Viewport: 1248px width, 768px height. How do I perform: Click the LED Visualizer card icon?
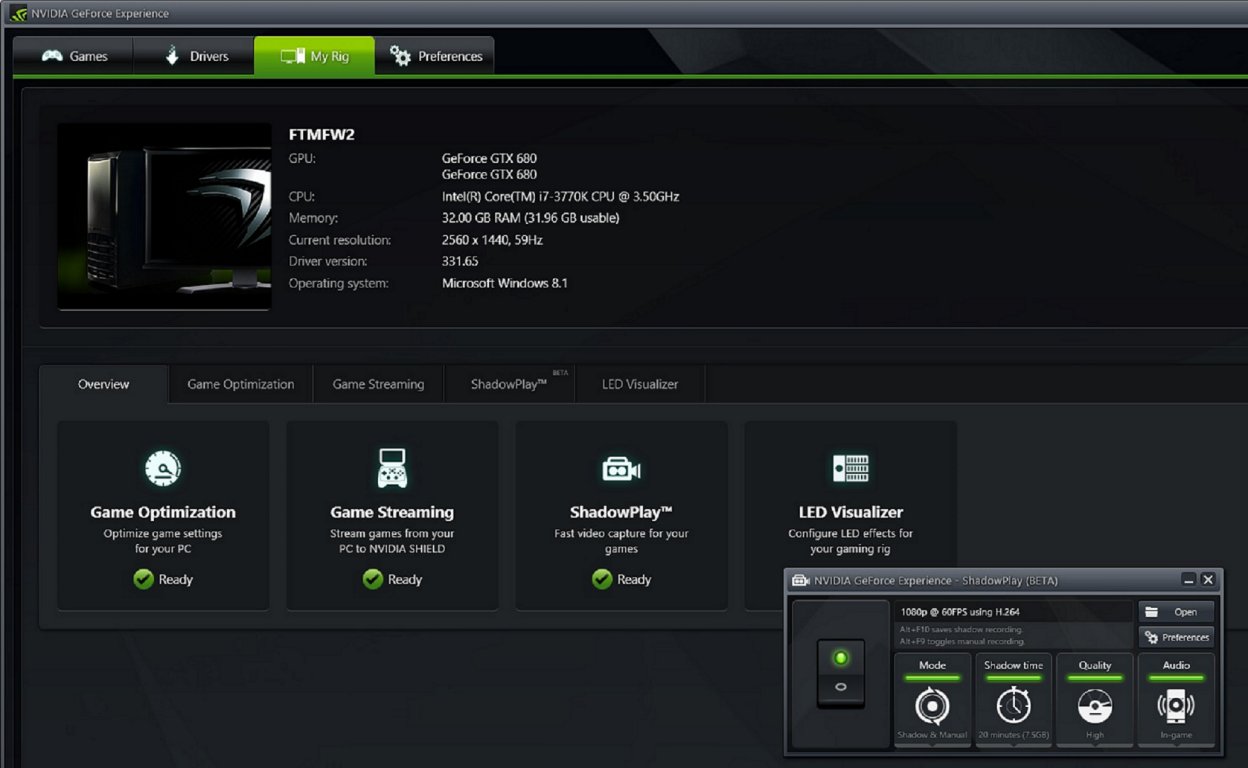(x=851, y=468)
